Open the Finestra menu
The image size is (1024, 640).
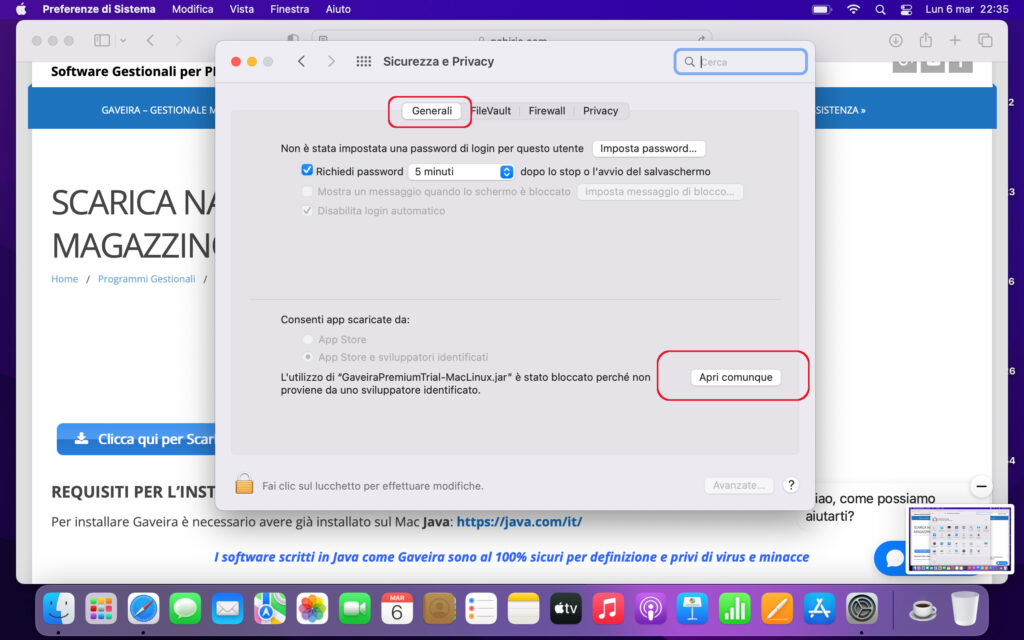(289, 9)
